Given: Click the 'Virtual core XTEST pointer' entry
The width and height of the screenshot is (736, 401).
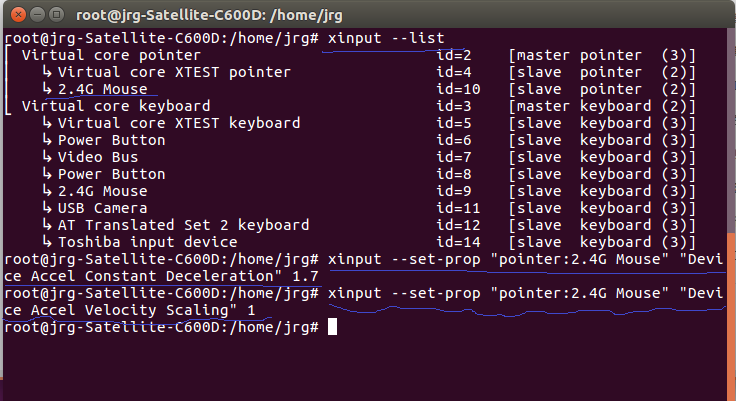Looking at the screenshot, I should coord(174,72).
